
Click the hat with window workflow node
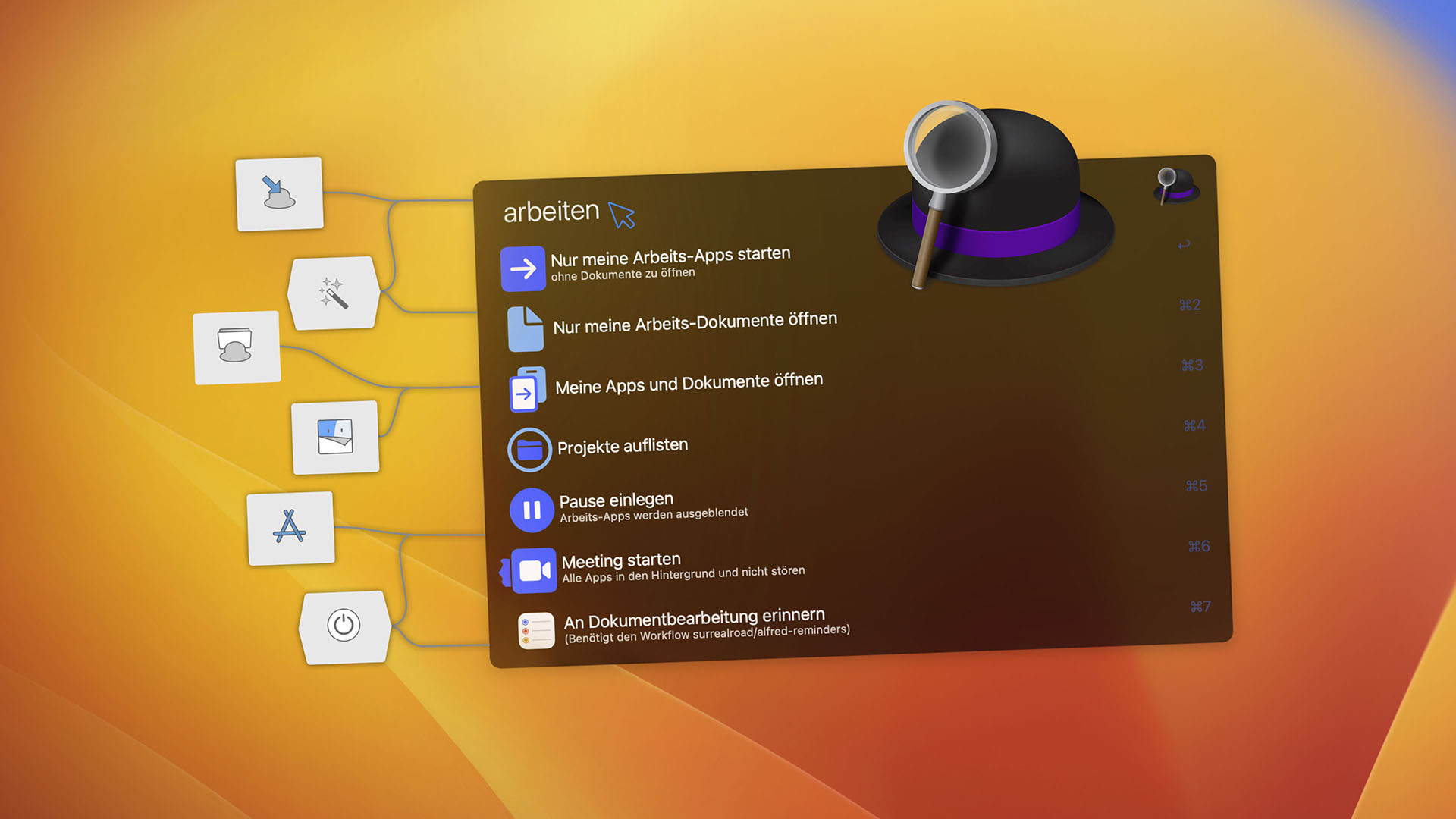(236, 347)
